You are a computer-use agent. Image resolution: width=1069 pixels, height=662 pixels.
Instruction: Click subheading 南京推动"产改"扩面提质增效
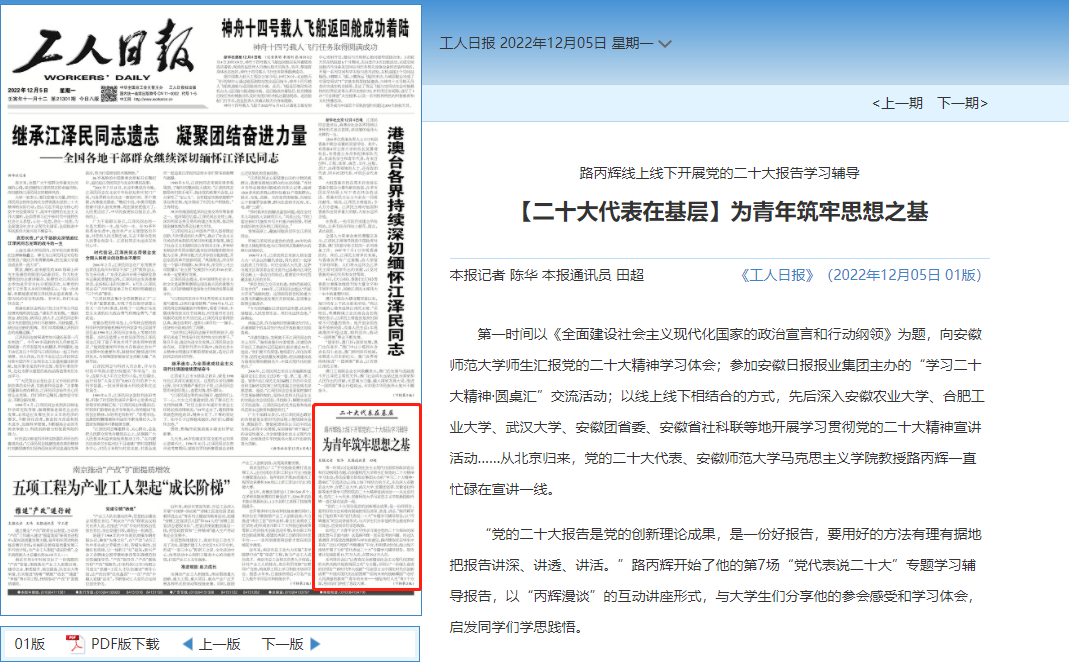pyautogui.click(x=121, y=469)
